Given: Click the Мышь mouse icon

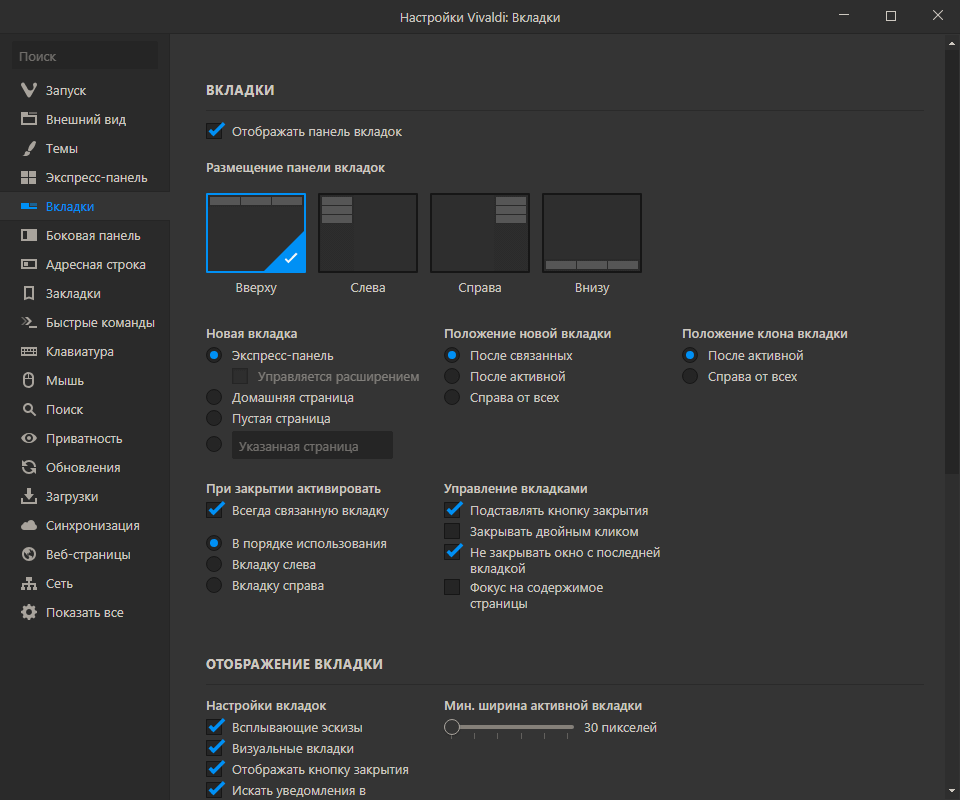Looking at the screenshot, I should 29,380.
